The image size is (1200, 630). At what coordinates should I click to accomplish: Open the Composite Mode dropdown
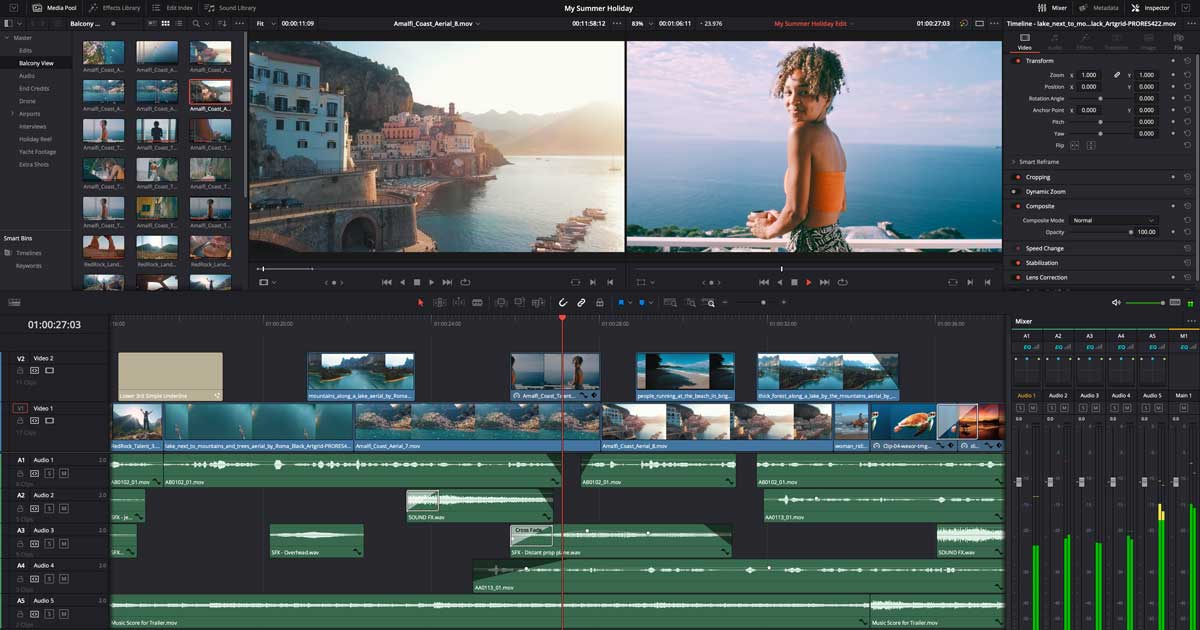[x=1113, y=220]
